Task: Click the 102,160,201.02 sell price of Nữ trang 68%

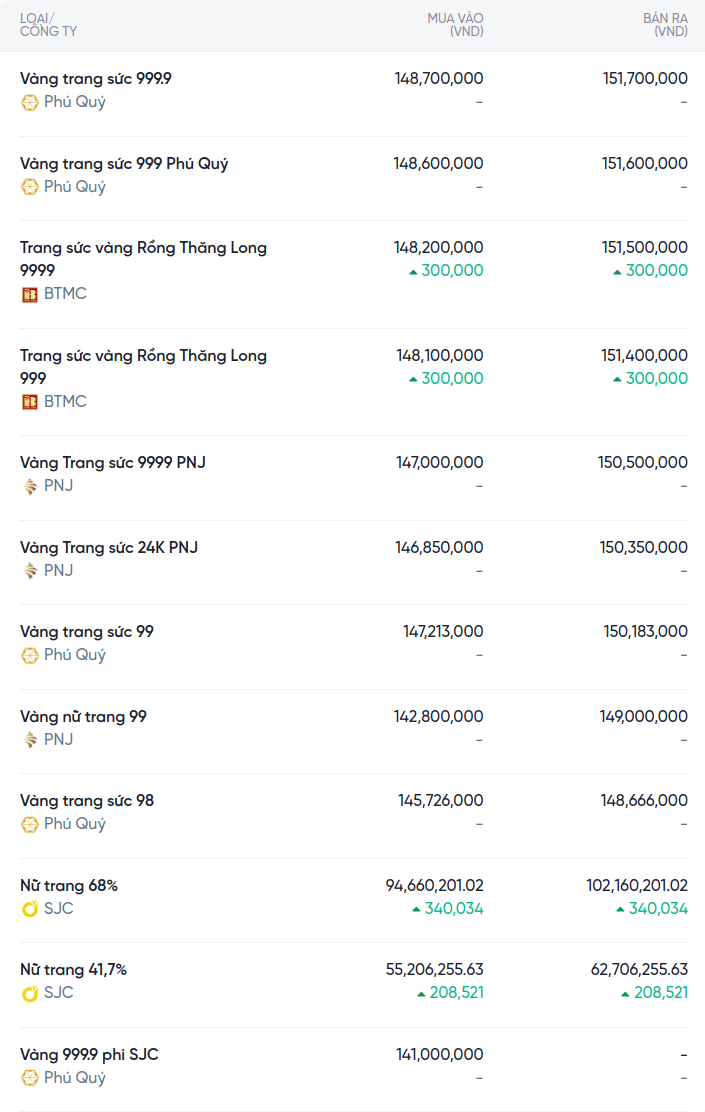Action: coord(637,886)
